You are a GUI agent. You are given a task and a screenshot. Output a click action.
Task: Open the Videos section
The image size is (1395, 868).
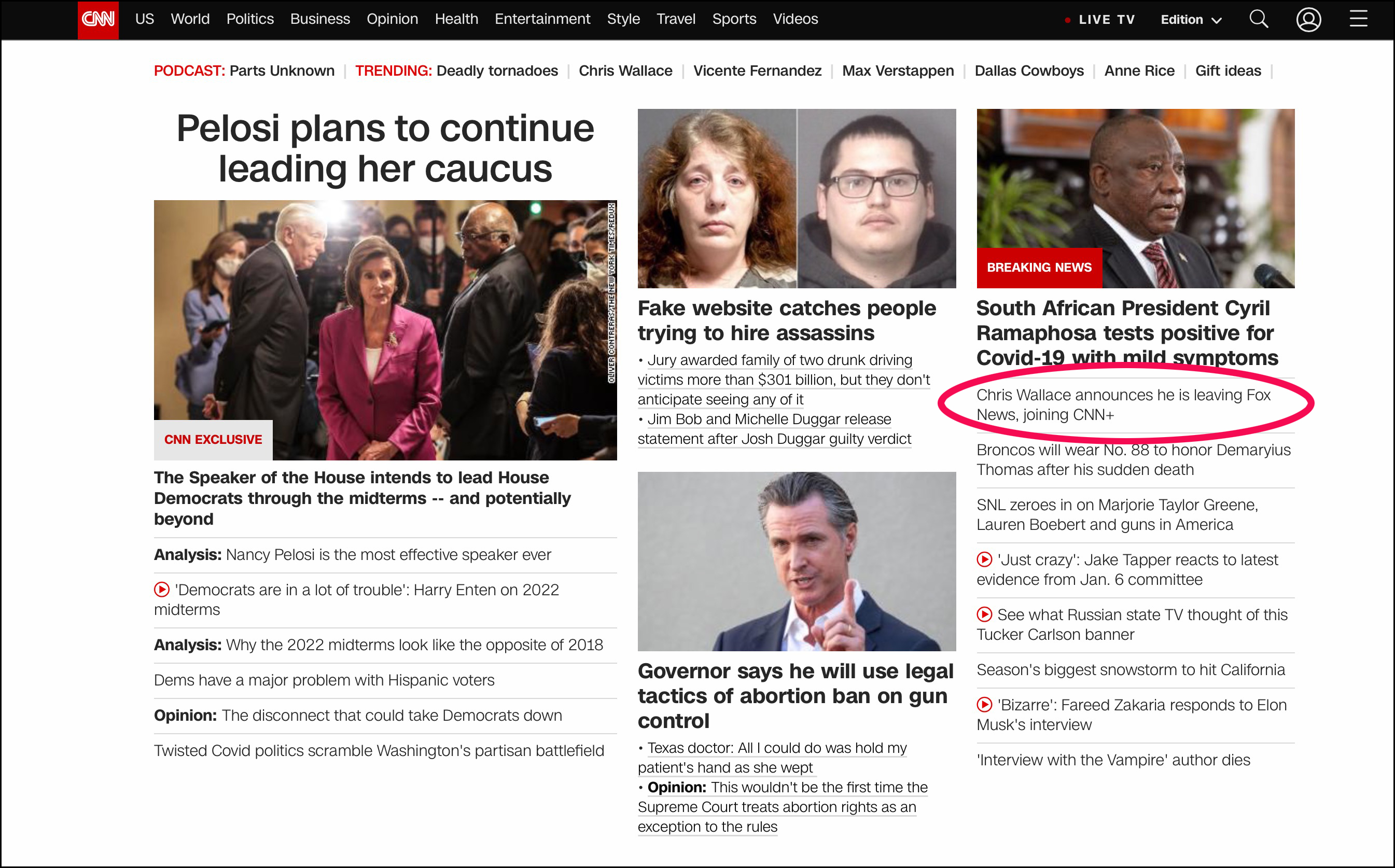point(795,19)
